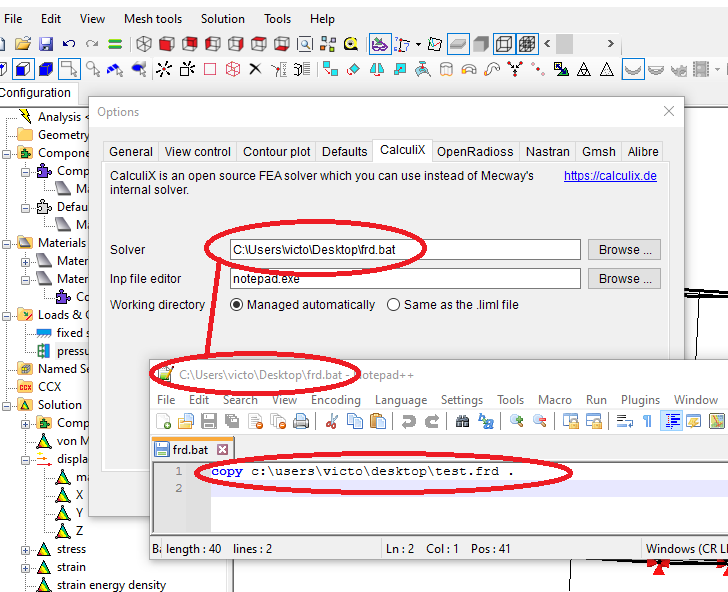Image resolution: width=728 pixels, height=592 pixels.
Task: Open the Mesh tools menu
Action: click(153, 19)
